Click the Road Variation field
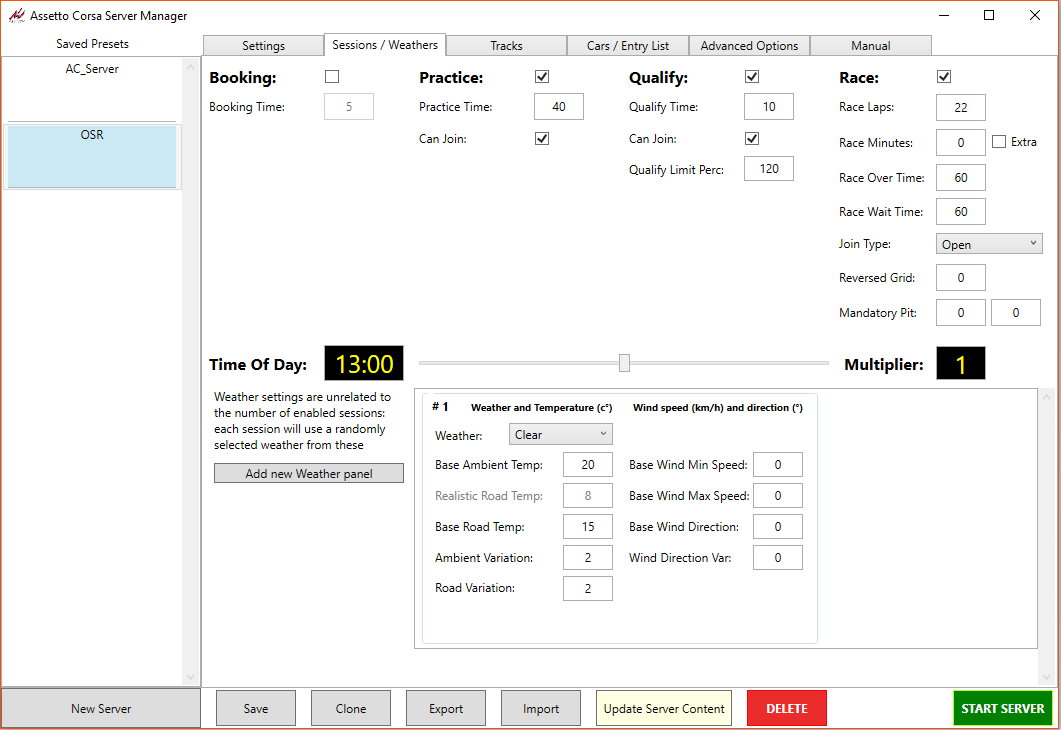 587,588
